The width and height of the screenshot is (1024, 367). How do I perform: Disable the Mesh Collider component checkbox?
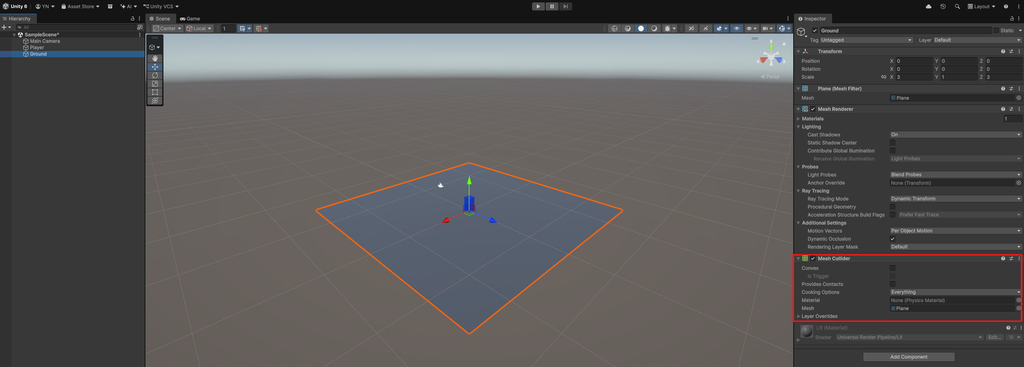click(x=813, y=259)
